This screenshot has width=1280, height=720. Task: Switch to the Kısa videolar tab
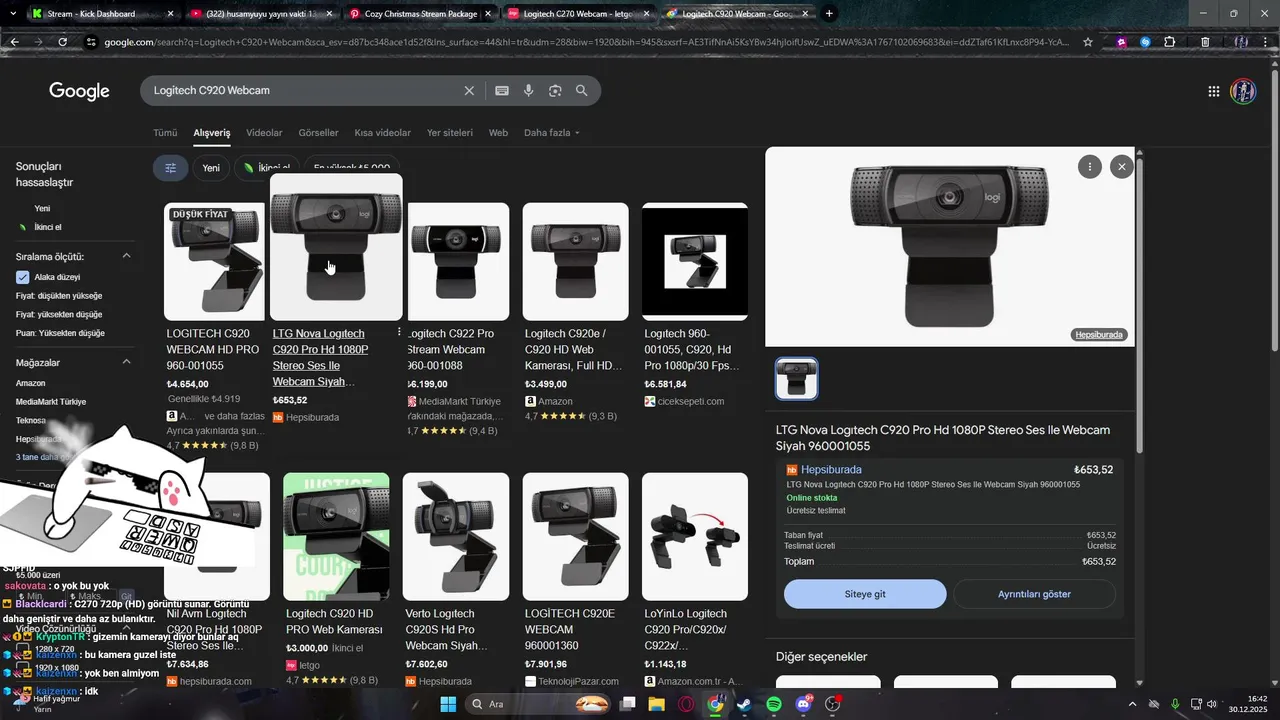(382, 133)
